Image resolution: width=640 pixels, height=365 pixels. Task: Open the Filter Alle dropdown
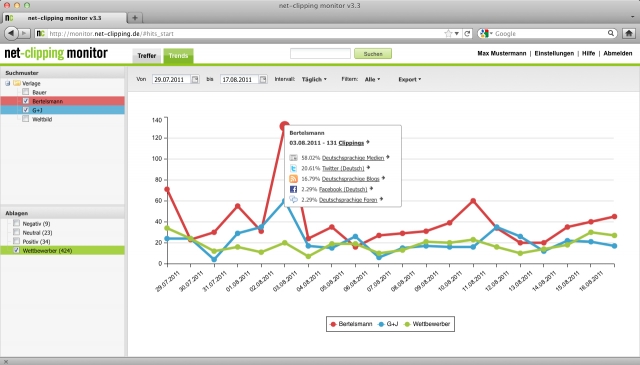click(372, 79)
